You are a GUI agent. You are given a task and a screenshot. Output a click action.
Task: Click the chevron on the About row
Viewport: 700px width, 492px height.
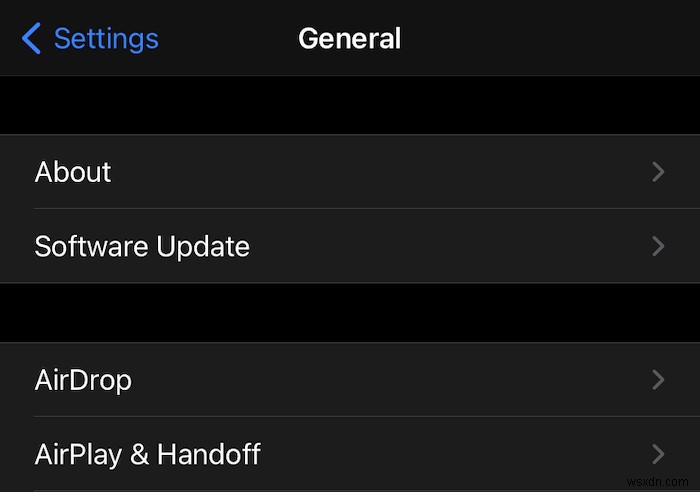(658, 172)
